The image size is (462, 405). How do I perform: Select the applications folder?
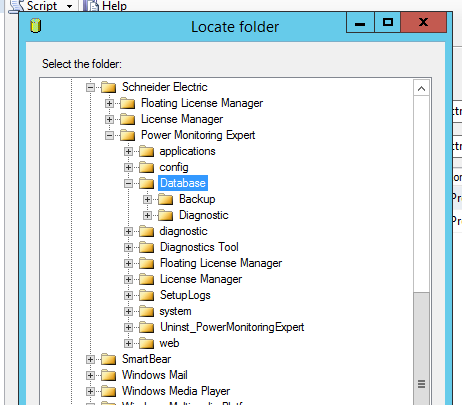187,151
